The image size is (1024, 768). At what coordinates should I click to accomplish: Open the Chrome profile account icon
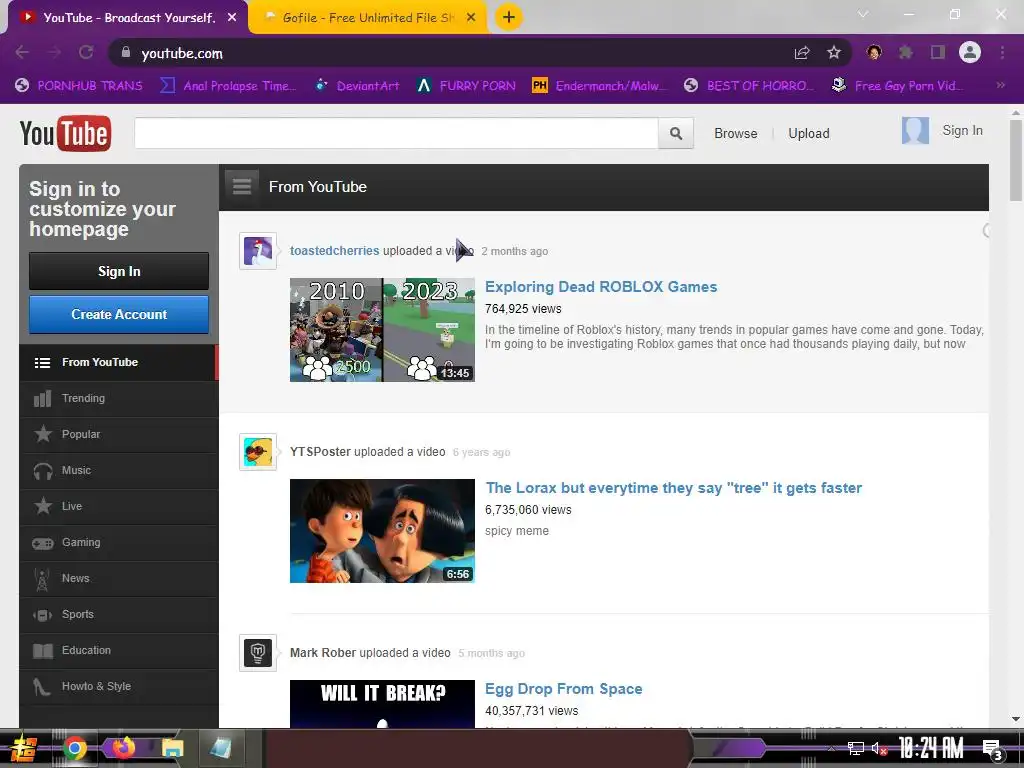point(970,52)
